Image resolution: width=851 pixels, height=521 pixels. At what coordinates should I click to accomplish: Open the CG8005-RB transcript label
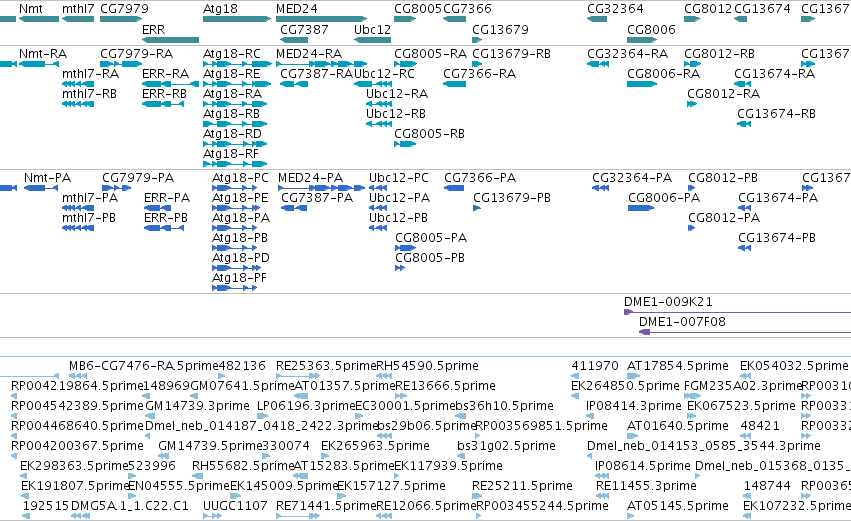tap(429, 134)
